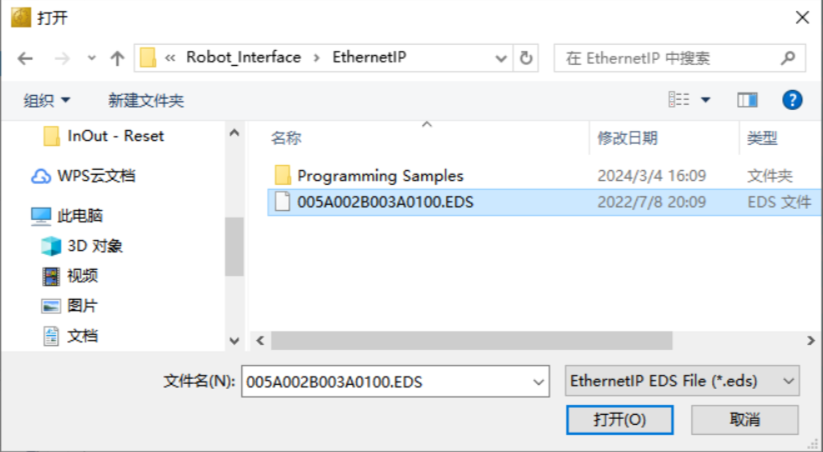Expand the address path history dropdown
Screen dimensions: 823x452
coord(501,57)
